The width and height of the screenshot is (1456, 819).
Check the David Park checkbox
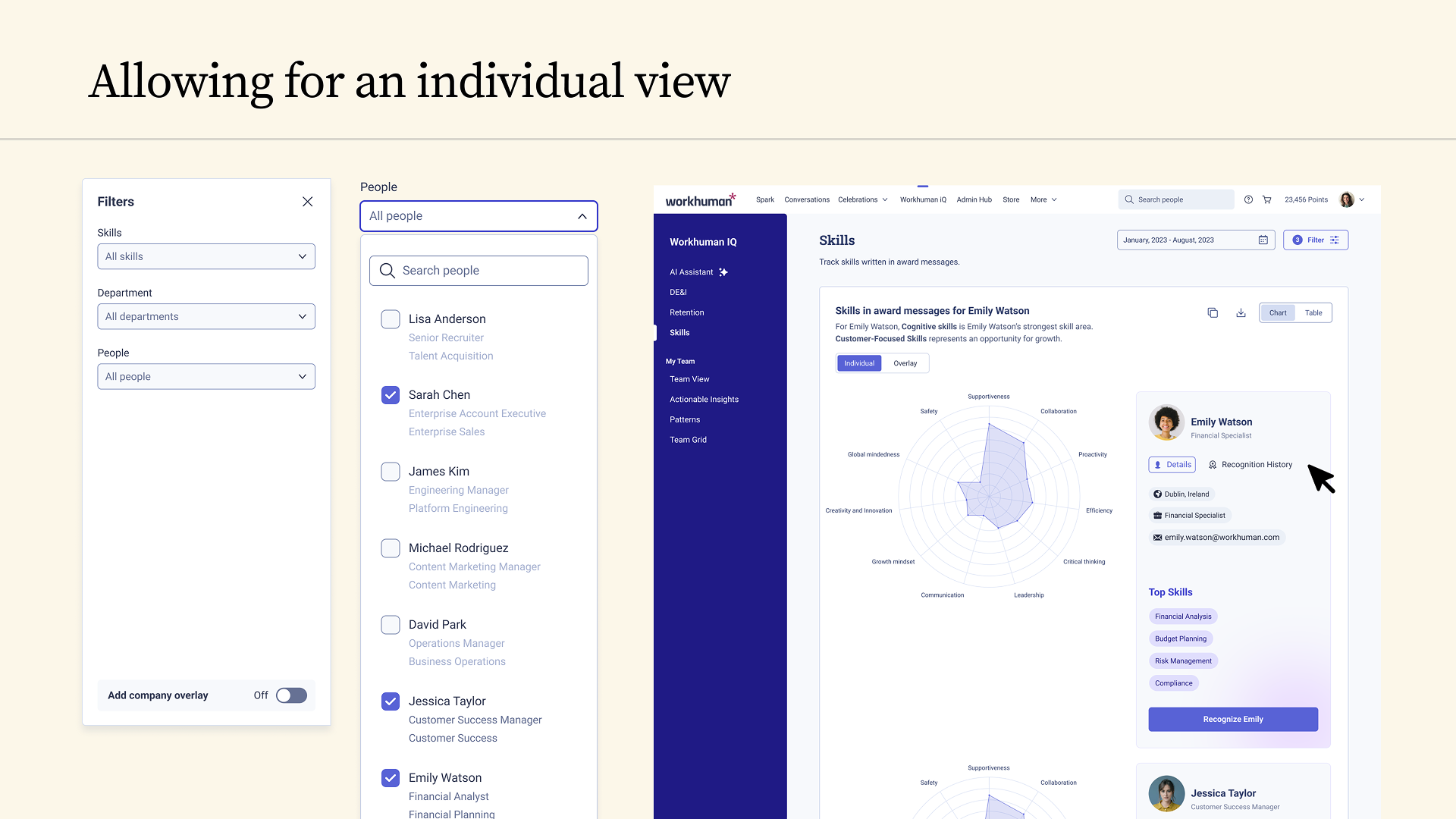[391, 625]
